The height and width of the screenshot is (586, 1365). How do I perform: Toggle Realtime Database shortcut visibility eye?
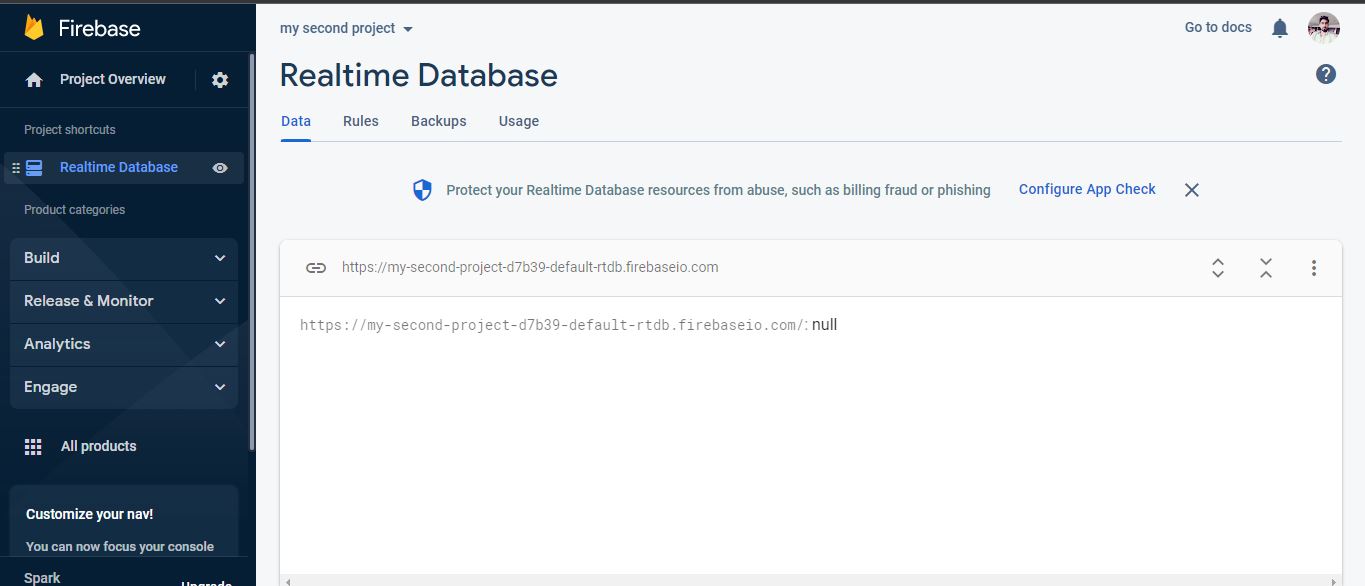click(x=220, y=168)
